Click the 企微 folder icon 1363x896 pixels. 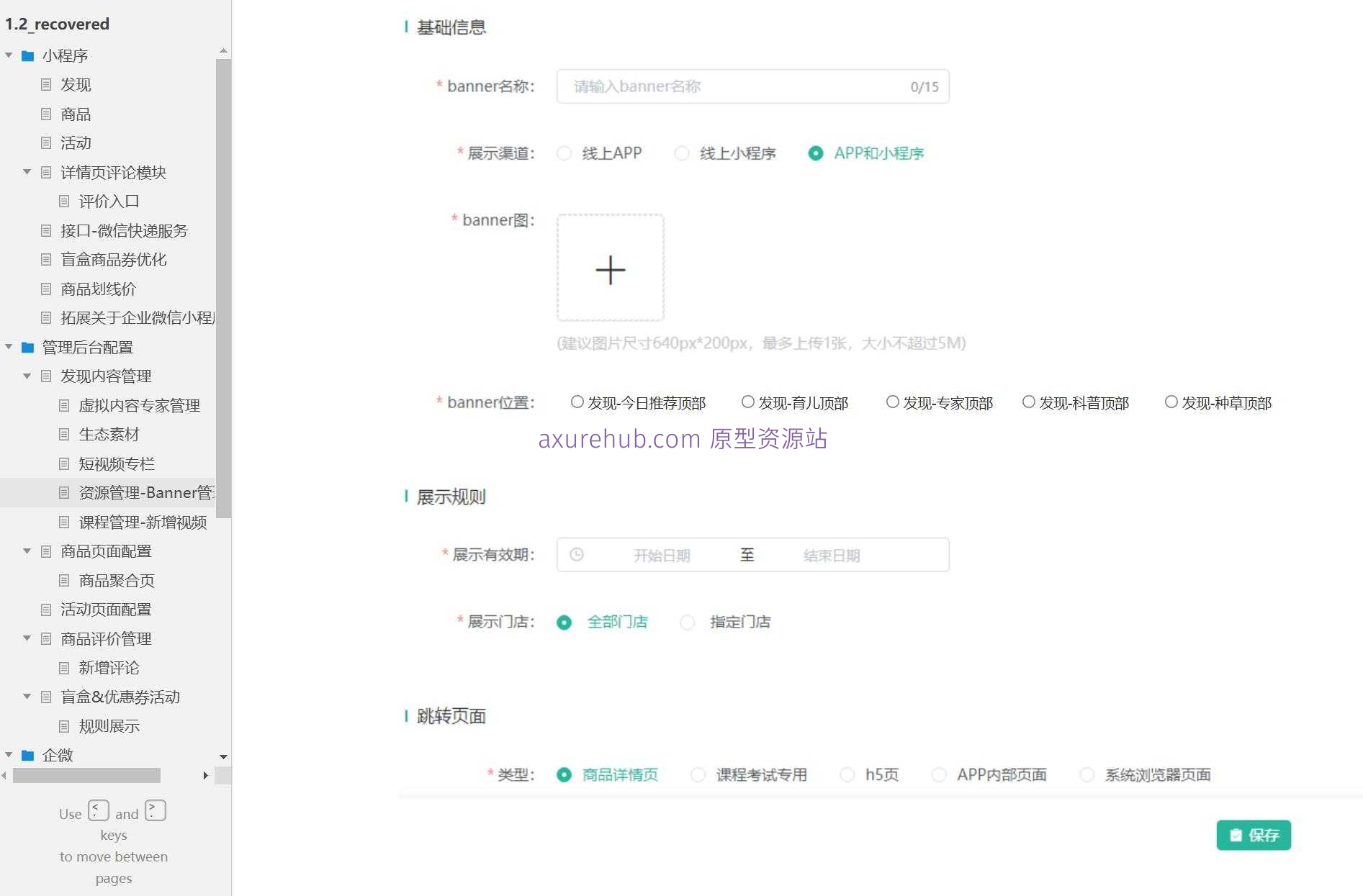tap(27, 755)
